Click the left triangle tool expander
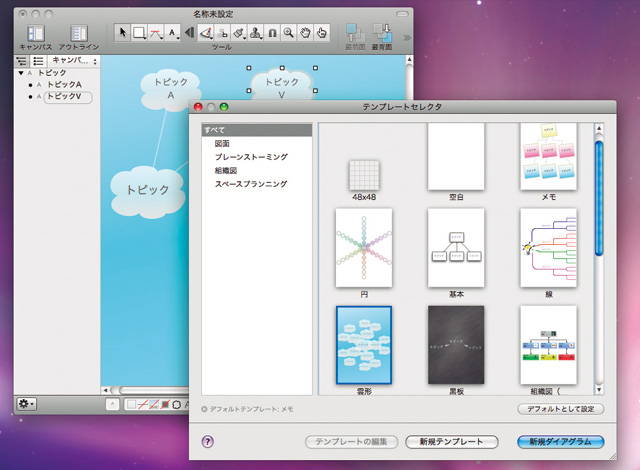The image size is (640, 470). pyautogui.click(x=189, y=32)
